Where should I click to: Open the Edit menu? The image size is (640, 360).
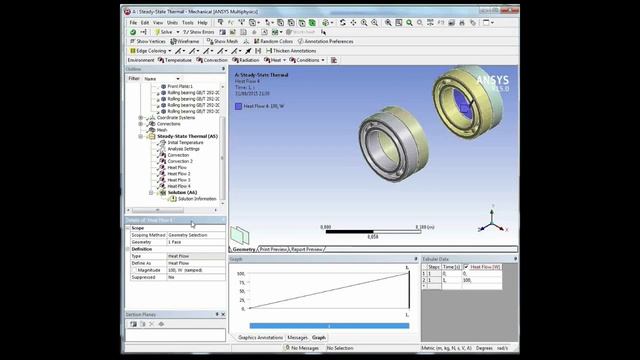[x=145, y=23]
